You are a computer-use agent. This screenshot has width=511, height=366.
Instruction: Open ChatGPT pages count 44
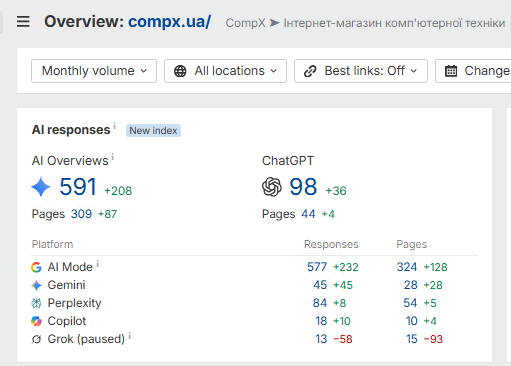click(308, 214)
